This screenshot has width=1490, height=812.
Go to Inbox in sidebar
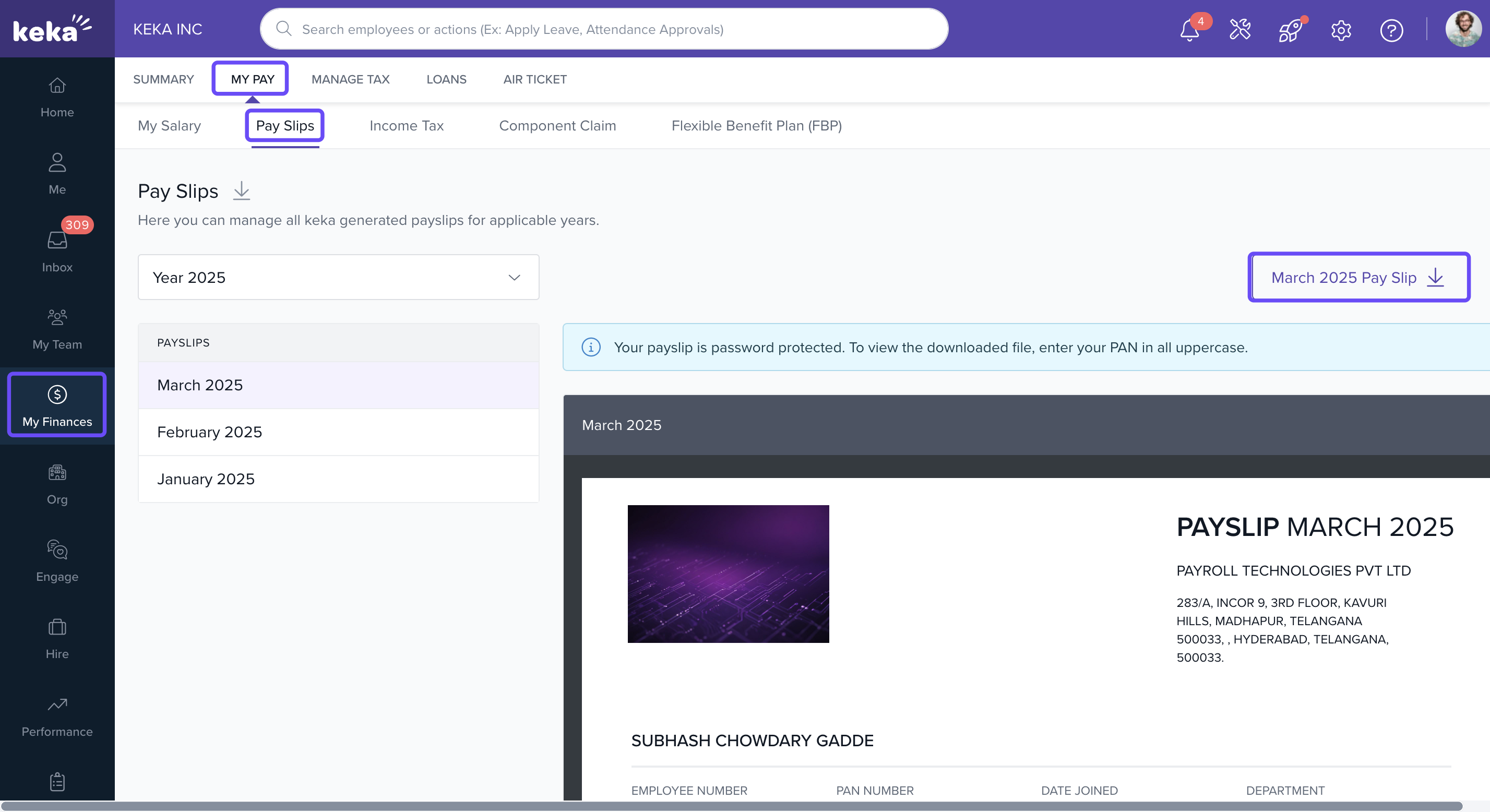(x=57, y=250)
